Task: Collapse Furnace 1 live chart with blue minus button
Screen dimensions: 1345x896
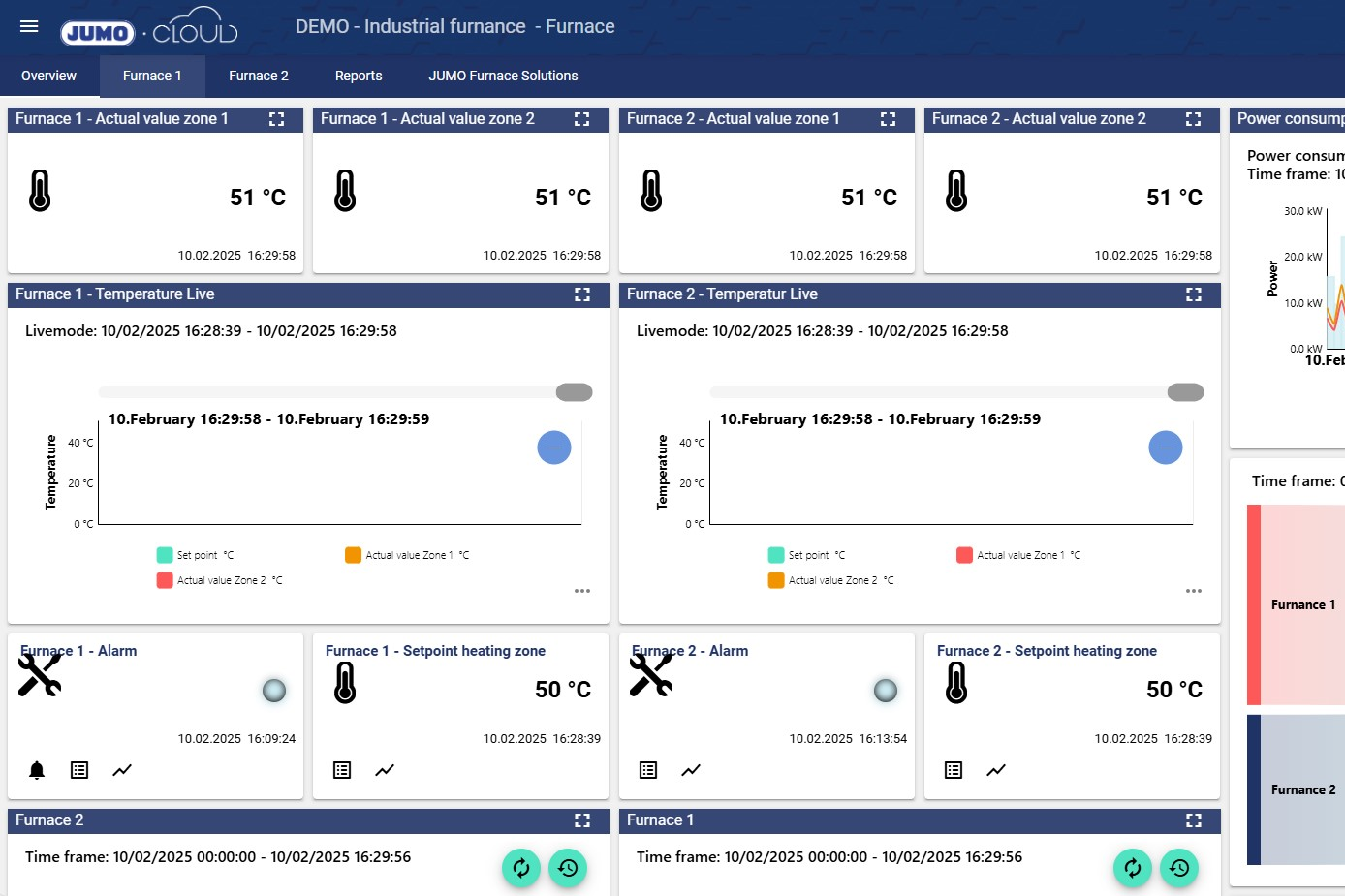Action: coord(554,448)
